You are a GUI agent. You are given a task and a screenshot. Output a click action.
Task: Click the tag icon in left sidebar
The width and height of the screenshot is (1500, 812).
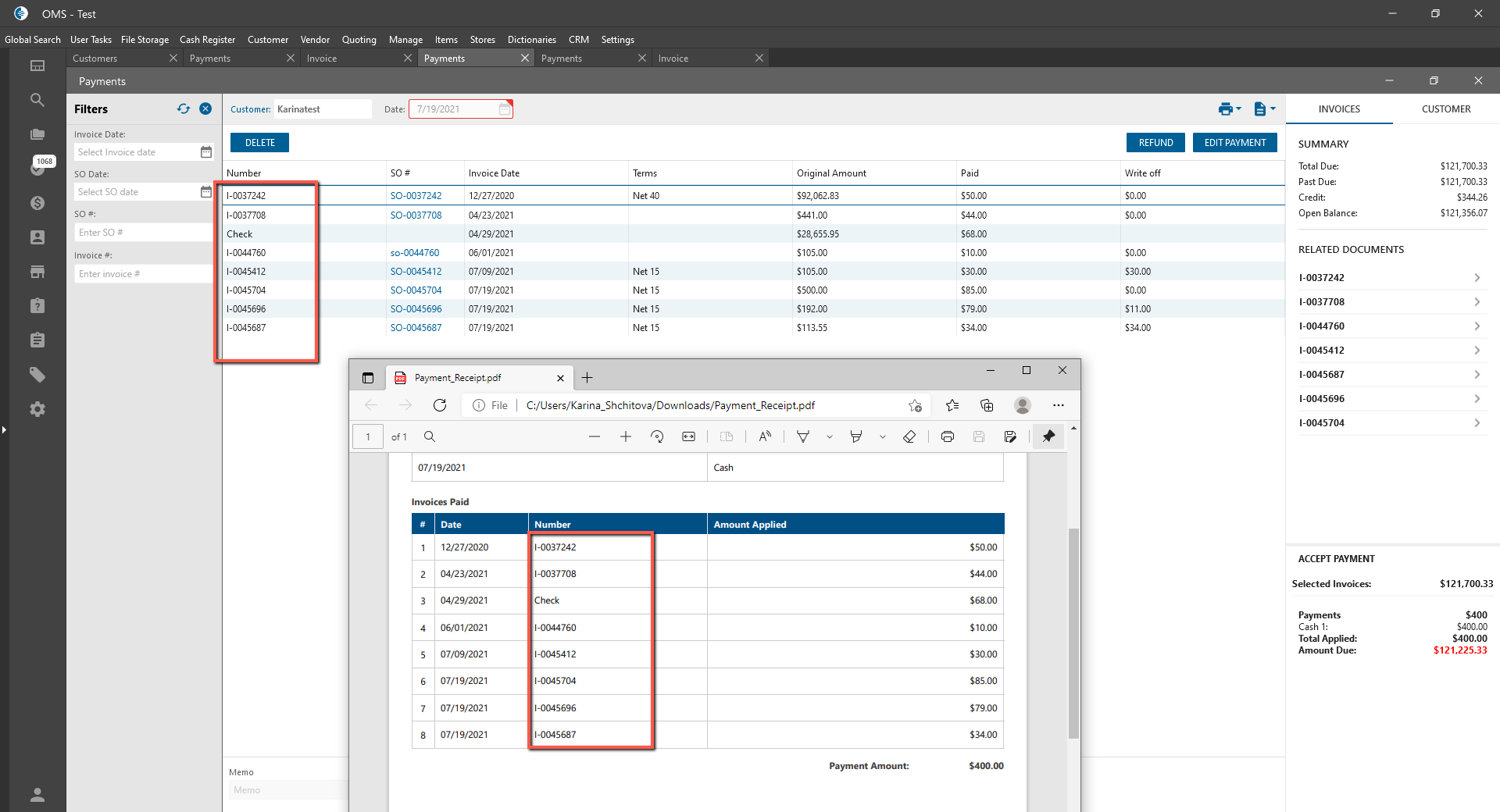tap(37, 375)
